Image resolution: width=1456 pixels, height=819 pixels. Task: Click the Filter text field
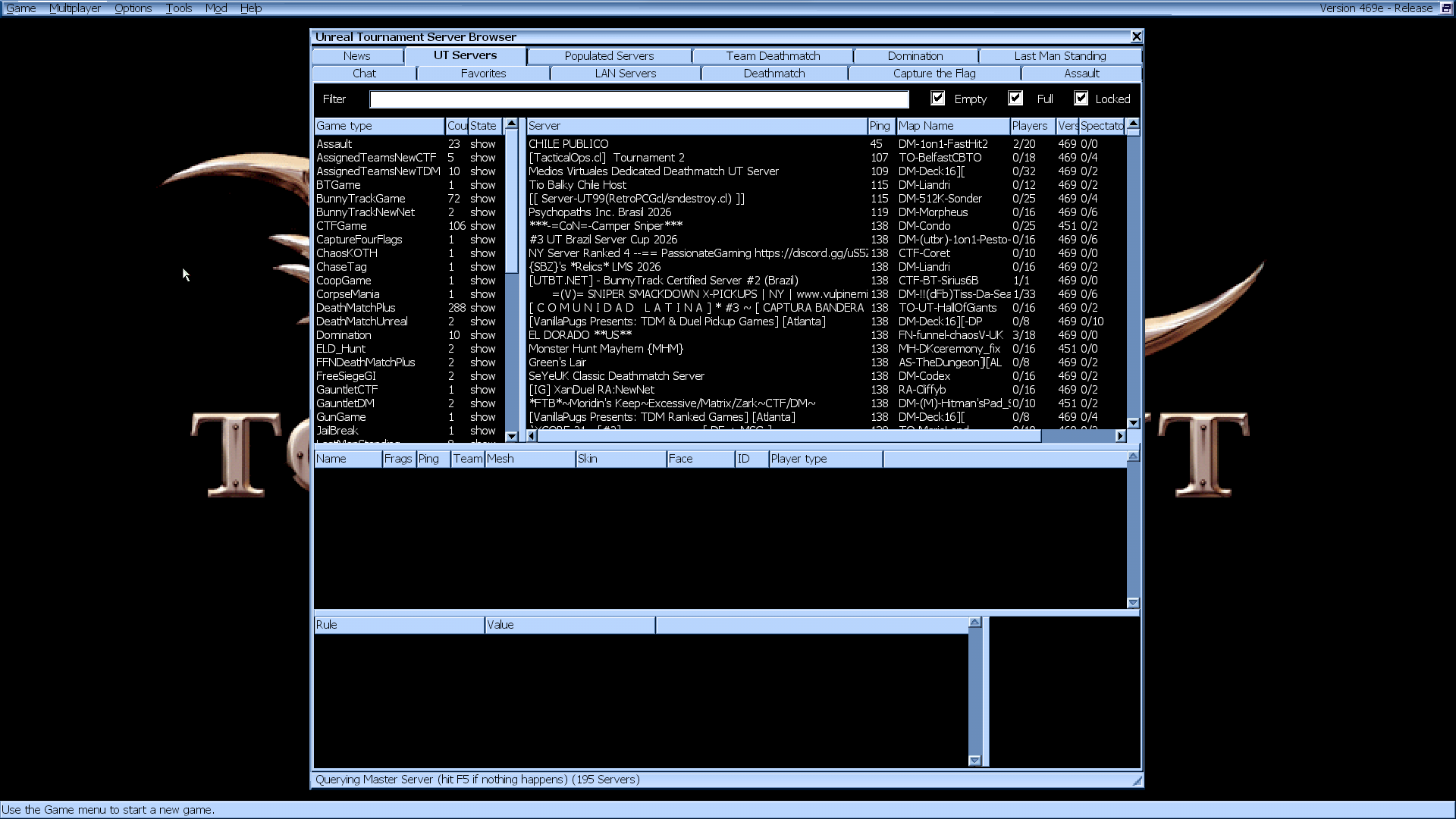coord(639,99)
